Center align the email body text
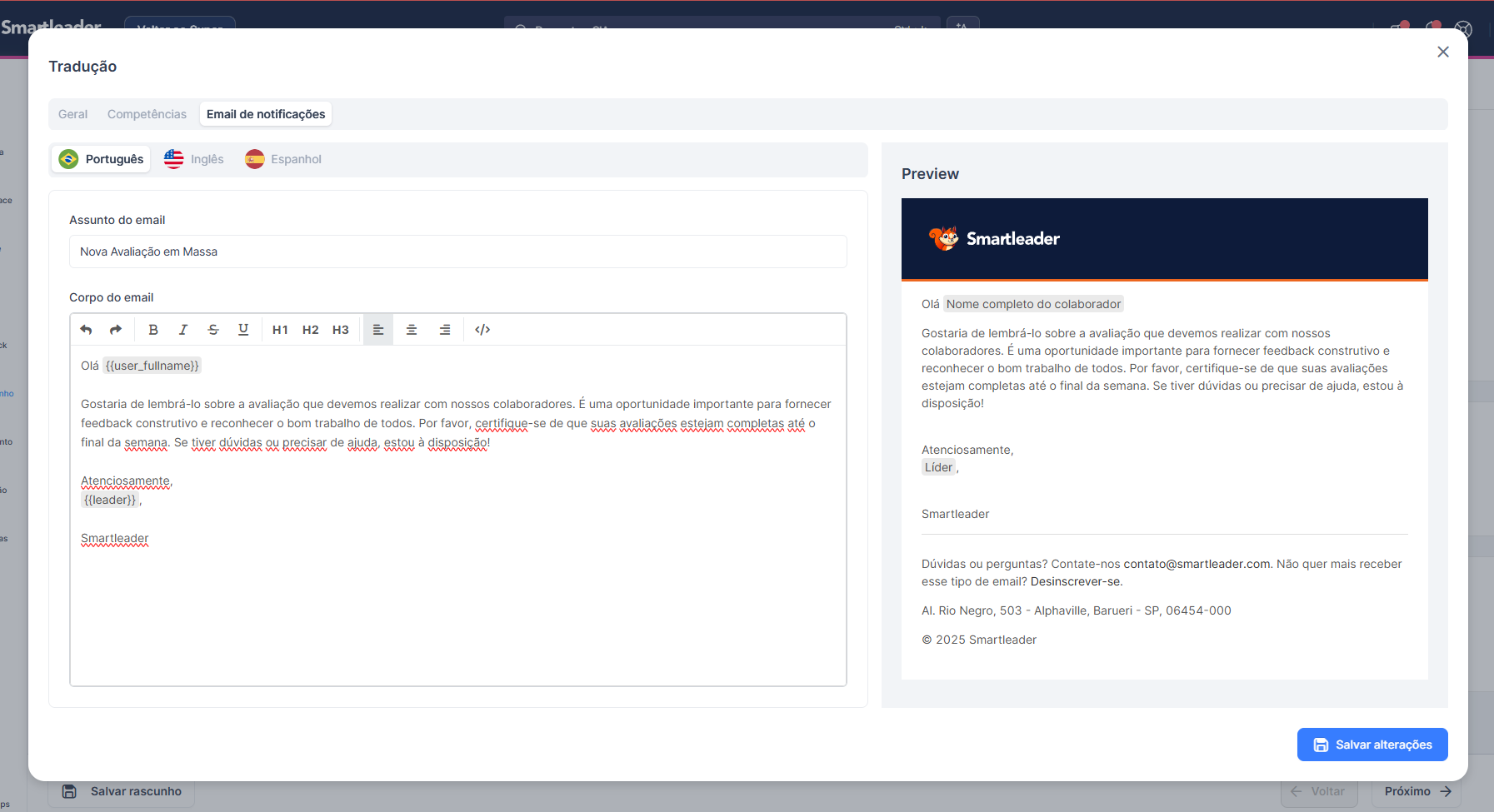The image size is (1494, 812). 412,330
